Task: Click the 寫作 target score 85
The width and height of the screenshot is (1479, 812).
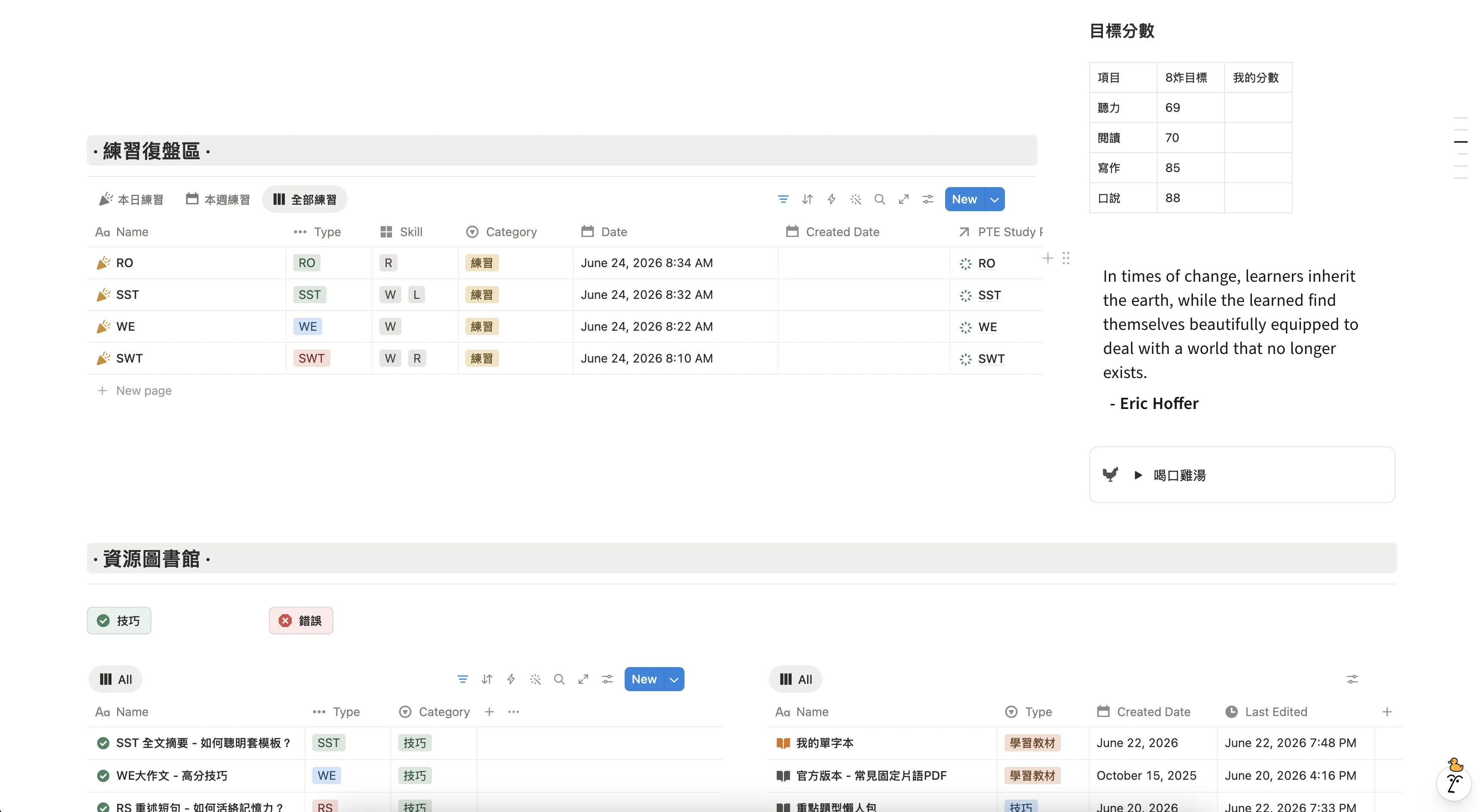Action: [1172, 168]
